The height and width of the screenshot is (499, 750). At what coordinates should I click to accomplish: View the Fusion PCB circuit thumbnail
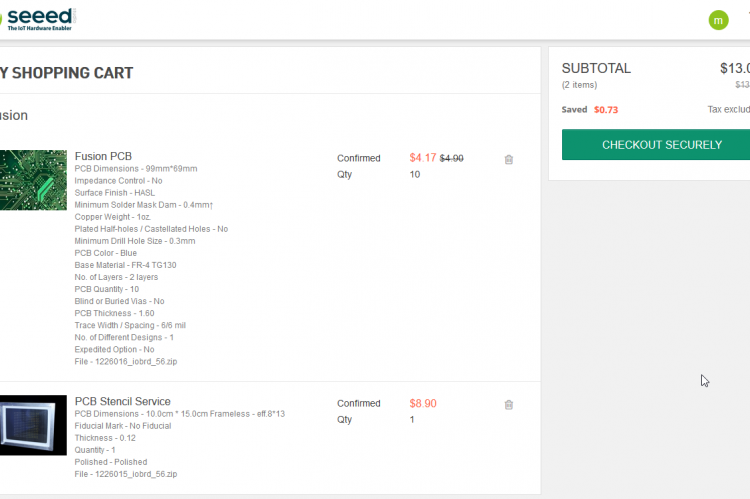click(x=33, y=180)
